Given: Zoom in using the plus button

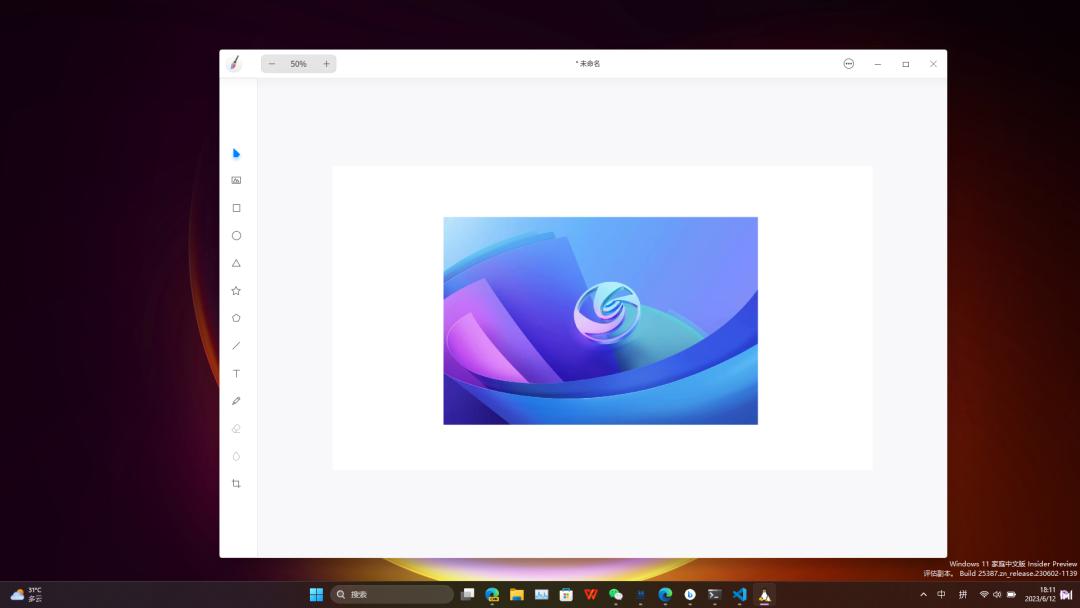Looking at the screenshot, I should click(x=326, y=63).
